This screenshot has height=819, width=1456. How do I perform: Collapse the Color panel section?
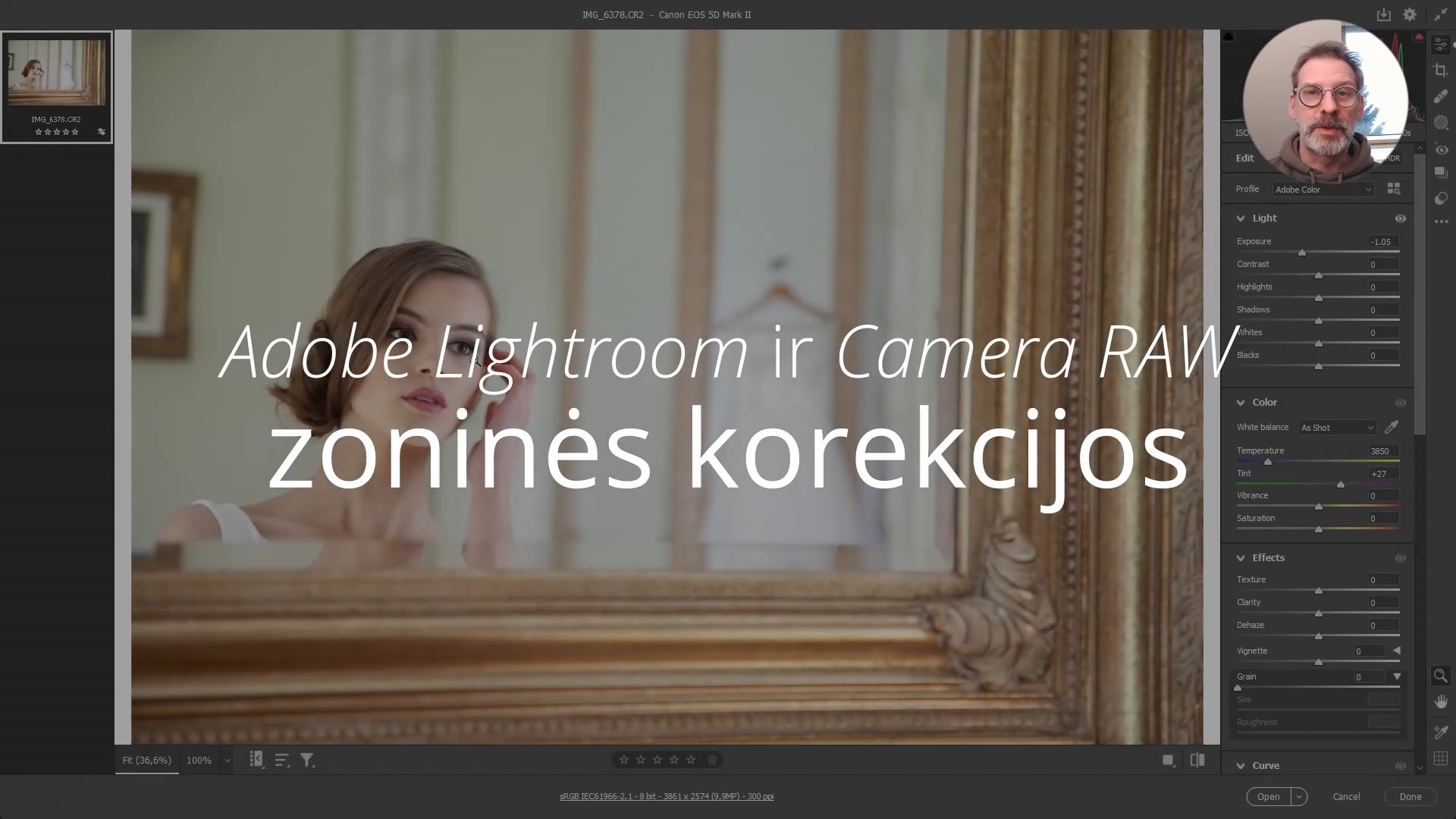point(1241,403)
